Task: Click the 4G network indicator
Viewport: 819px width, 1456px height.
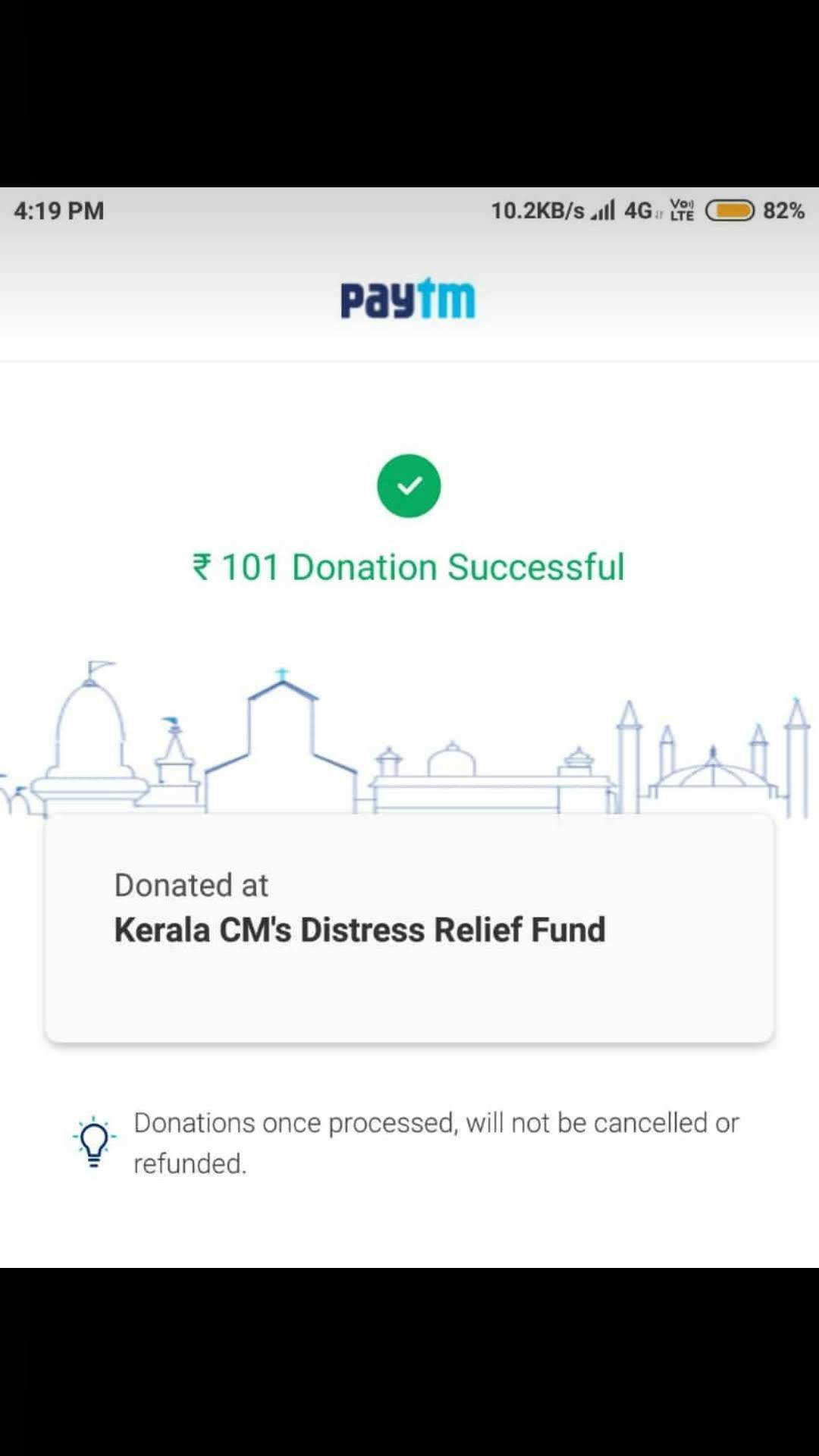Action: [x=639, y=210]
